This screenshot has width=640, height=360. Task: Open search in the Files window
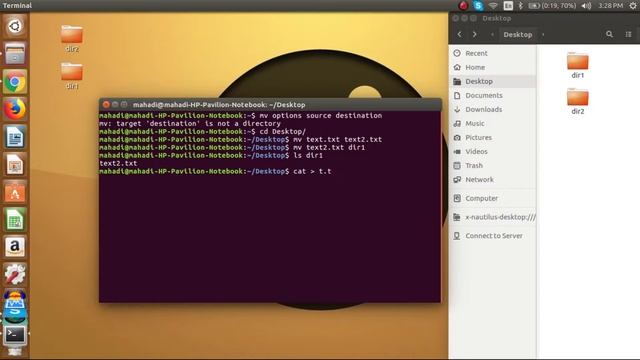point(609,34)
